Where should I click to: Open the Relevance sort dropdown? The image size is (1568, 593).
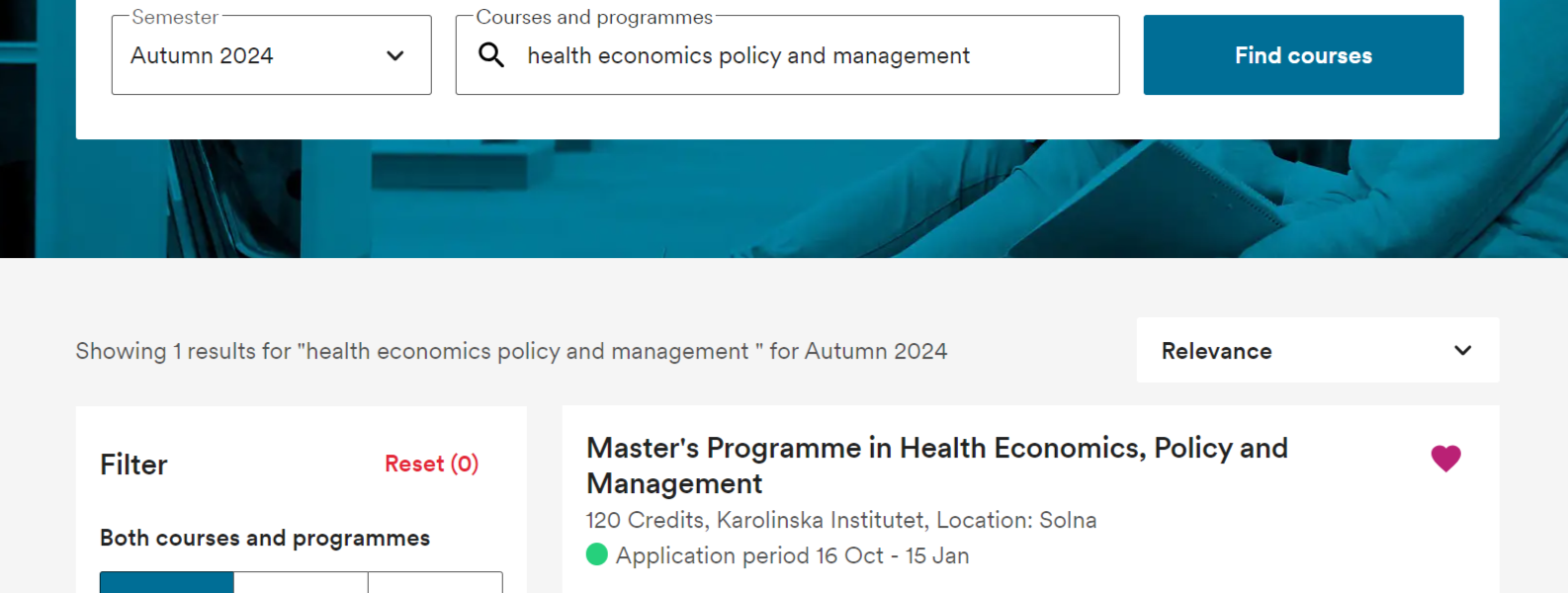tap(1318, 350)
